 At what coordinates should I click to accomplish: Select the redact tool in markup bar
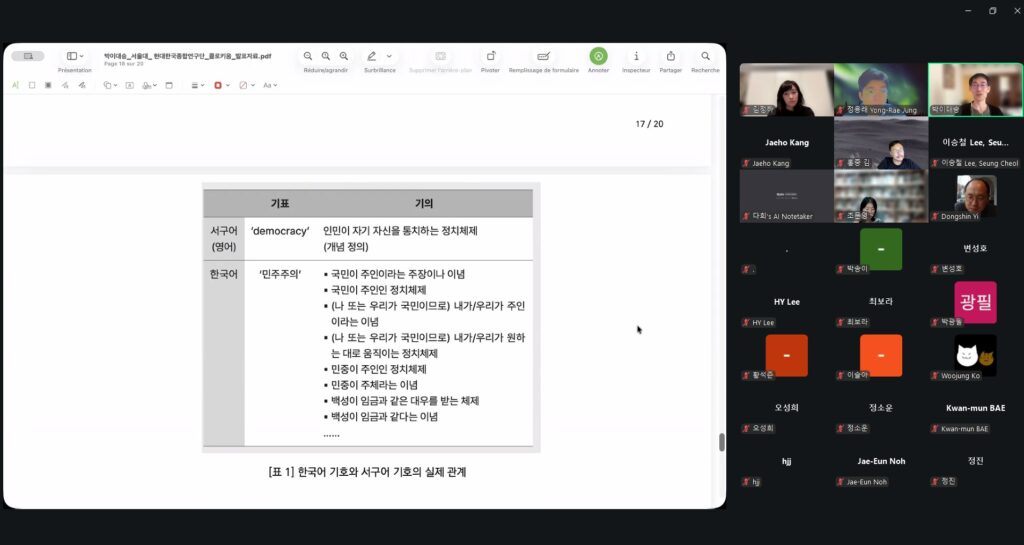click(48, 86)
